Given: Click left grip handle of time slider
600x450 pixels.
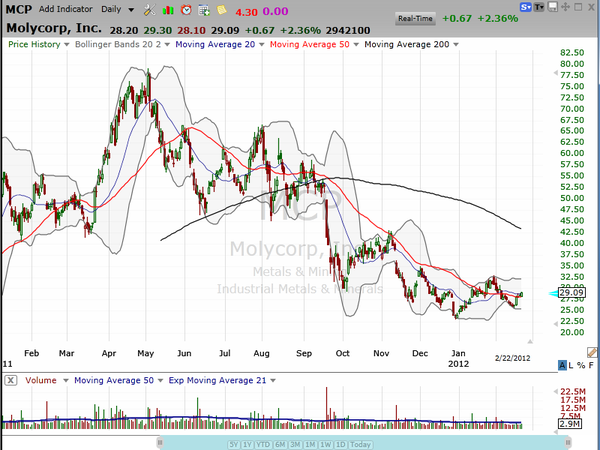Looking at the screenshot, I should [x=160, y=443].
